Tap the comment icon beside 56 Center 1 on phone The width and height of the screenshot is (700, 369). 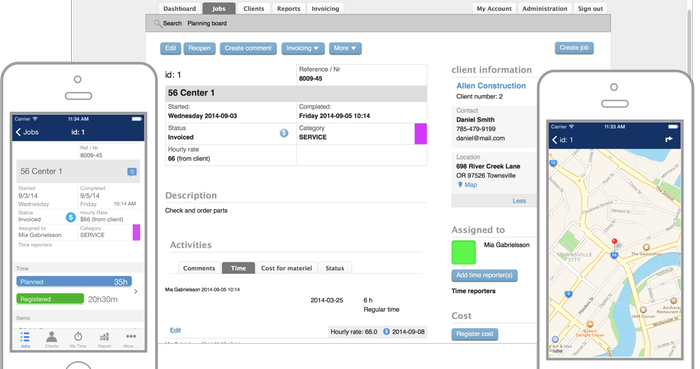pos(132,172)
